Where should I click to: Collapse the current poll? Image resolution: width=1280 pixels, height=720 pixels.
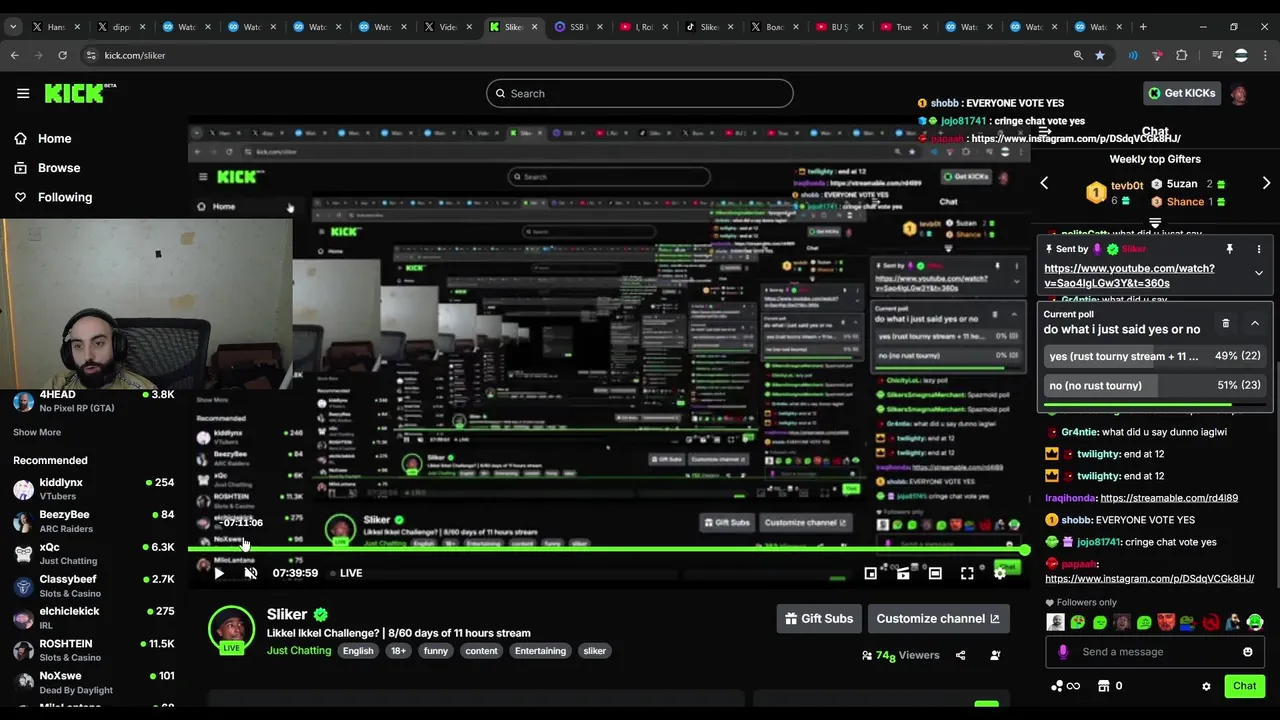1255,323
